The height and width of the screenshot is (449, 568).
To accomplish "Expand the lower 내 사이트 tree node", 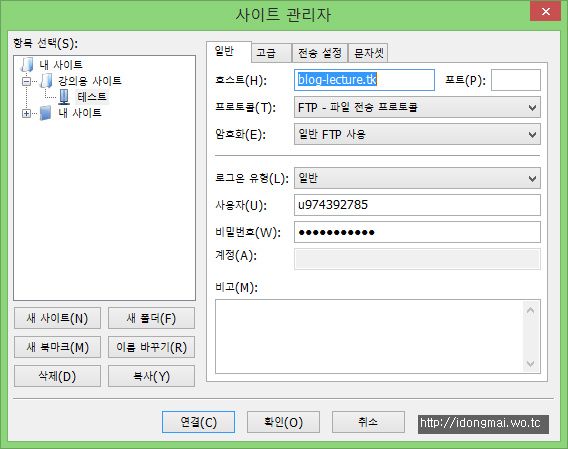I will [x=26, y=113].
